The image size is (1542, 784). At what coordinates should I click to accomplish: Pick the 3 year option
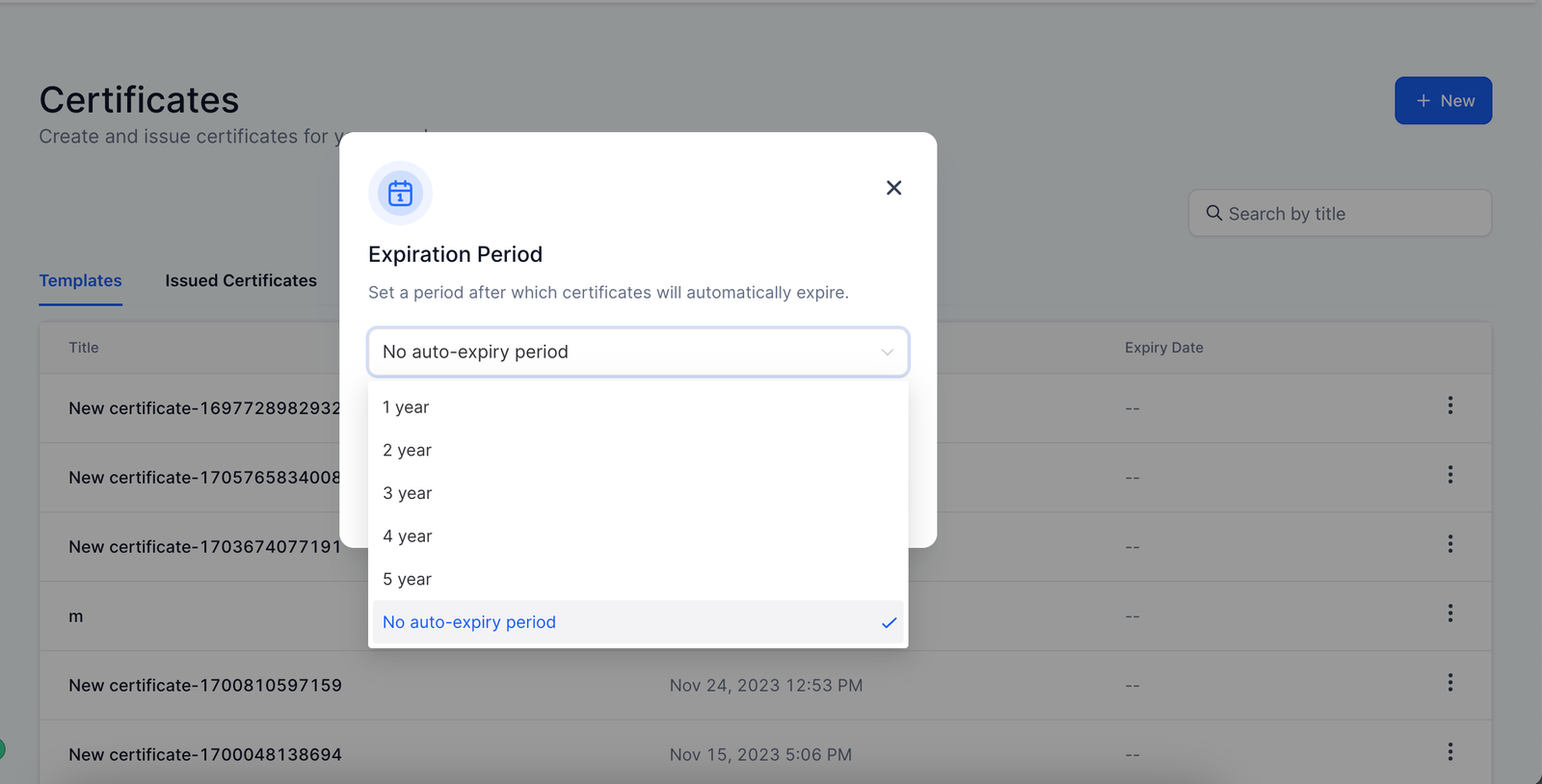click(407, 493)
